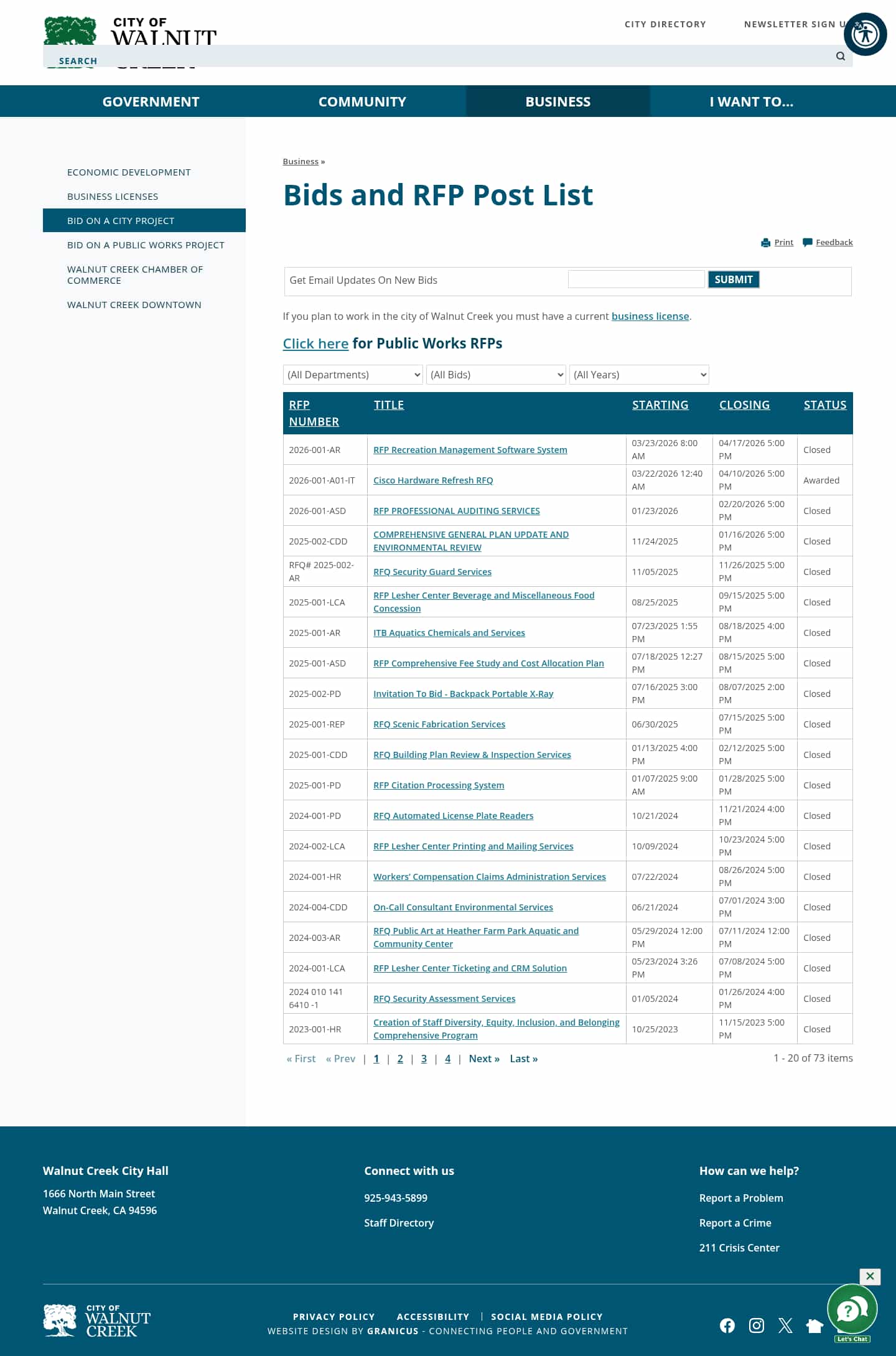
Task: Open RFQ Security Guard Services
Action: (x=432, y=572)
